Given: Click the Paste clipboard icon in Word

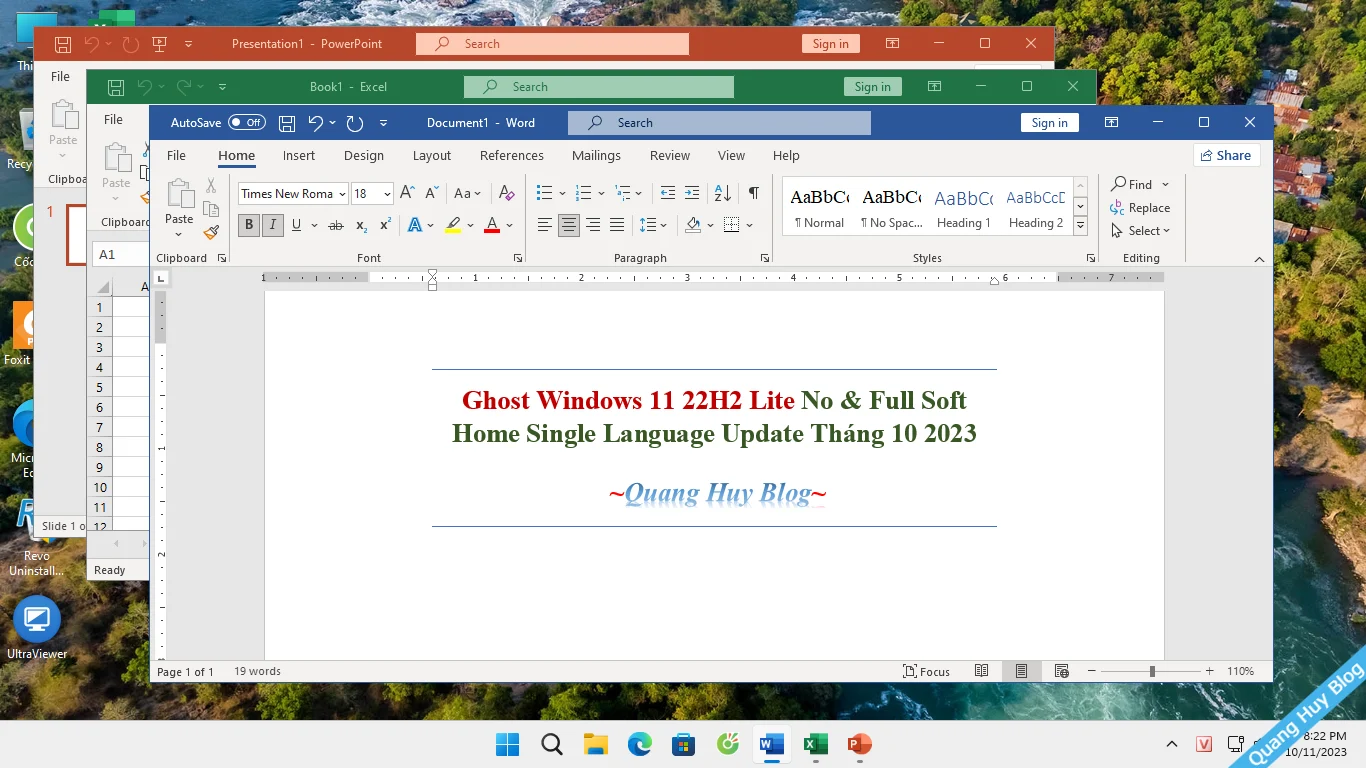Looking at the screenshot, I should (180, 195).
